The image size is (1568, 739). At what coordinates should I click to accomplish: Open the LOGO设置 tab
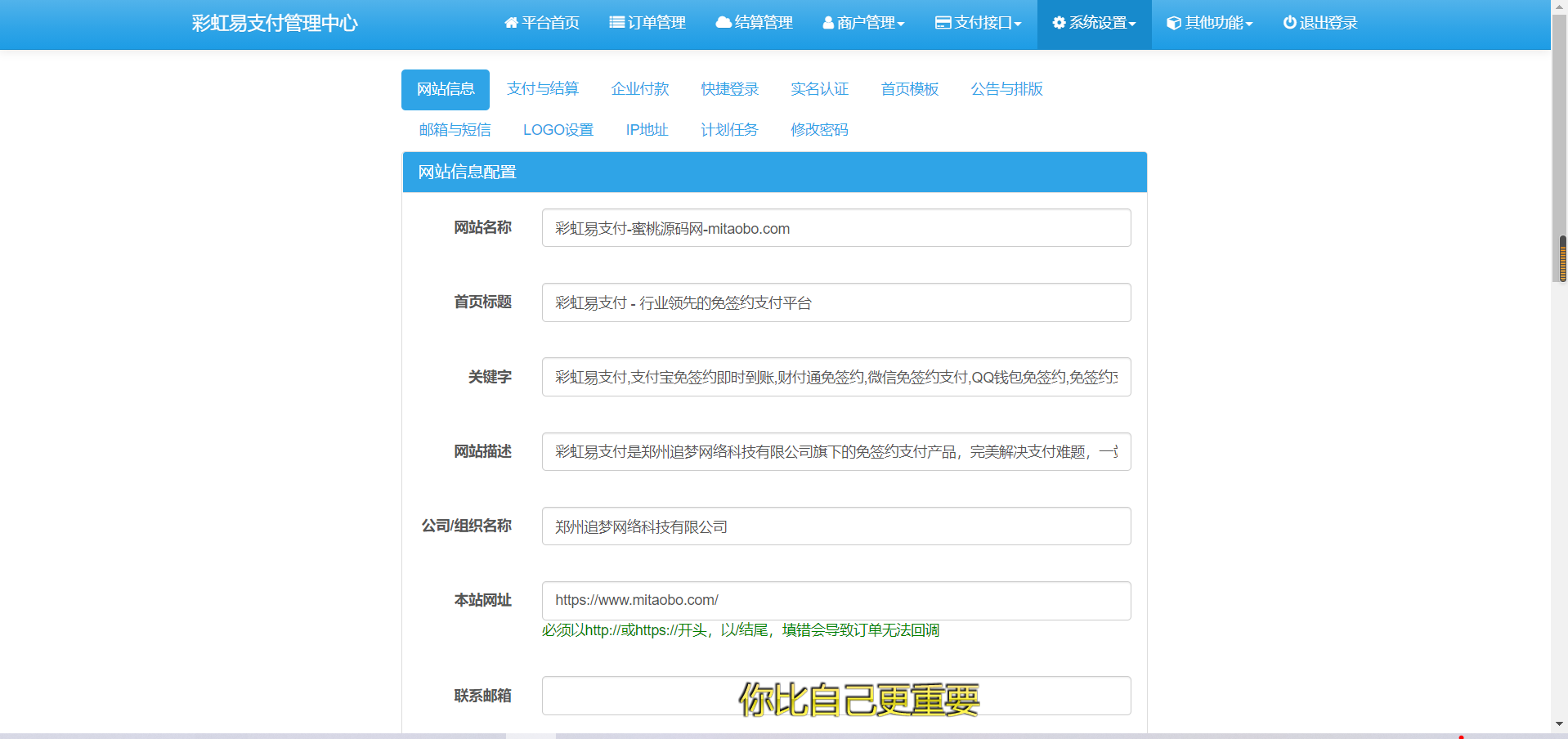(x=558, y=130)
